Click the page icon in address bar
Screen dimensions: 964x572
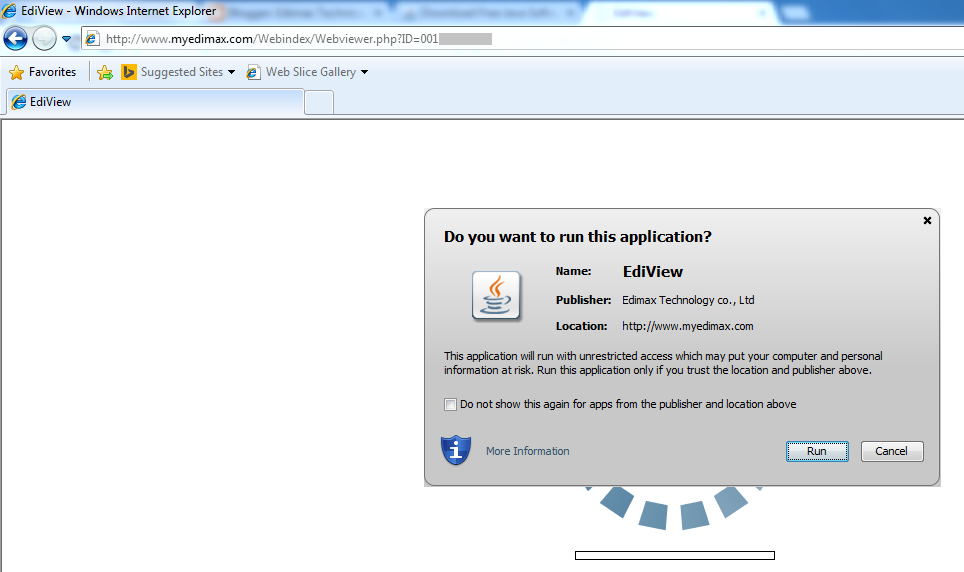[x=92, y=39]
